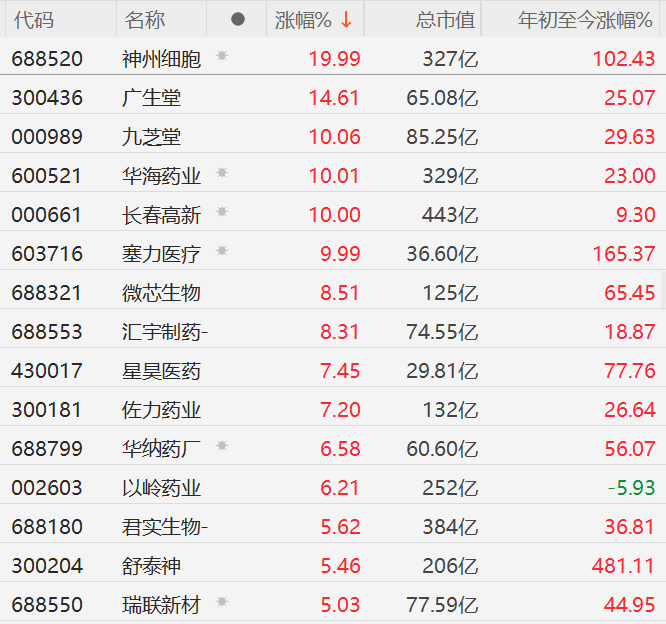Select stock code 688321
This screenshot has height=624, width=666.
click(x=47, y=293)
